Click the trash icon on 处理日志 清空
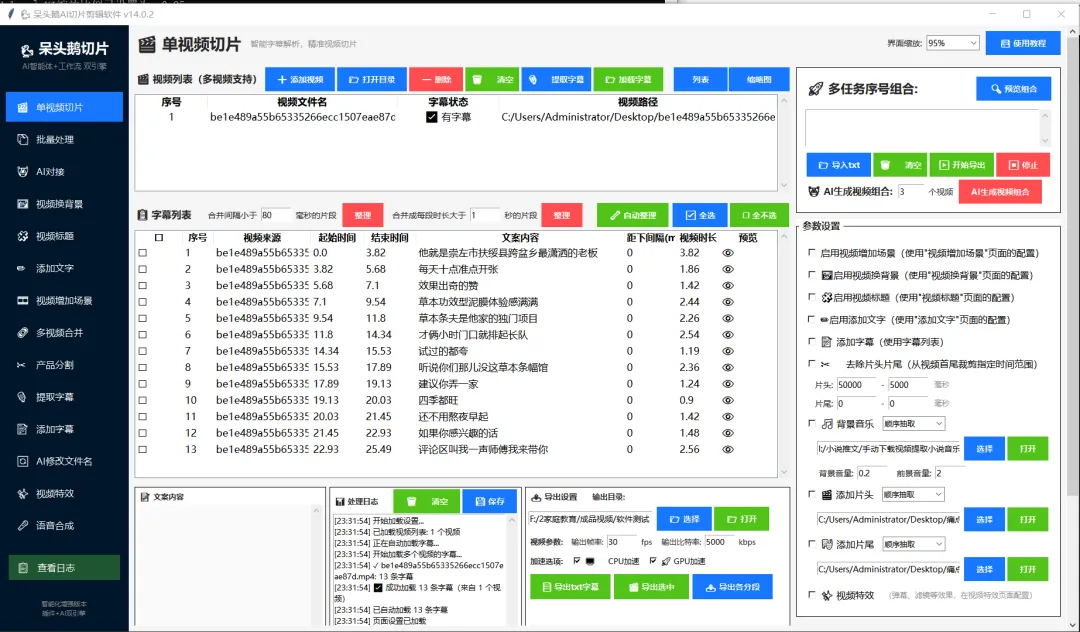1080x632 pixels. click(412, 502)
